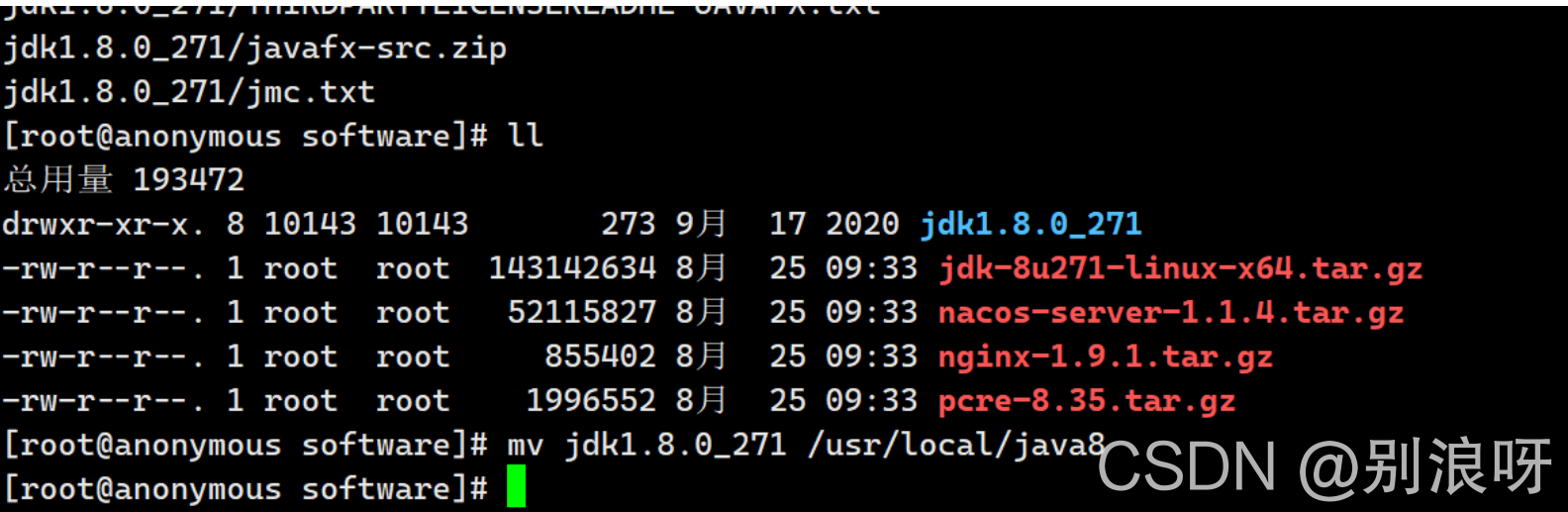Select the file jdk-8u271-linux-x64.tar.gz
The image size is (1568, 512).
(x=1180, y=268)
